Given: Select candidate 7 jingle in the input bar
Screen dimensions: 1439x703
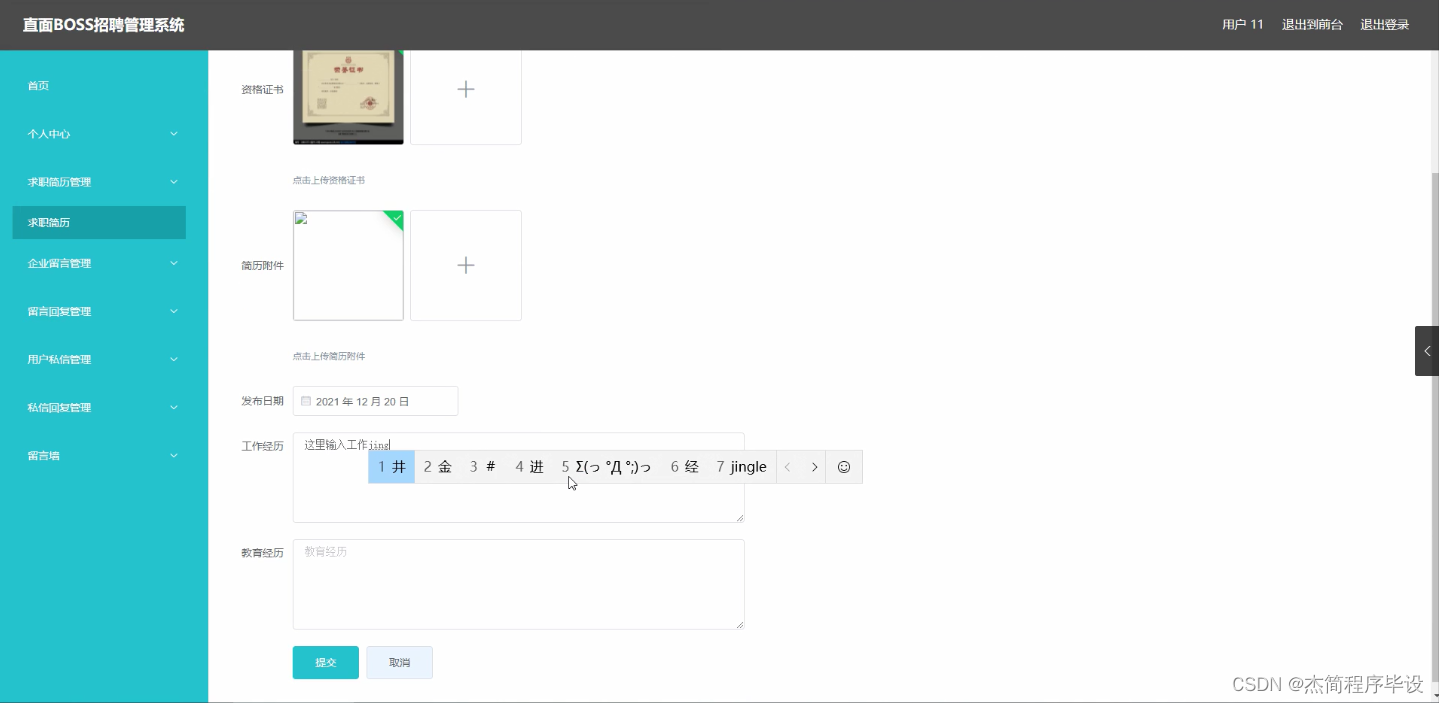Looking at the screenshot, I should click(740, 466).
